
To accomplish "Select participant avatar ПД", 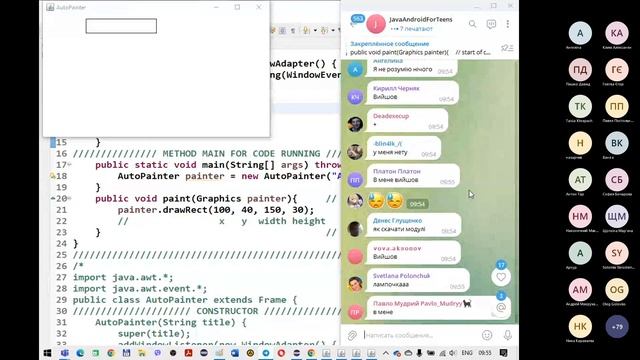I will click(580, 70).
